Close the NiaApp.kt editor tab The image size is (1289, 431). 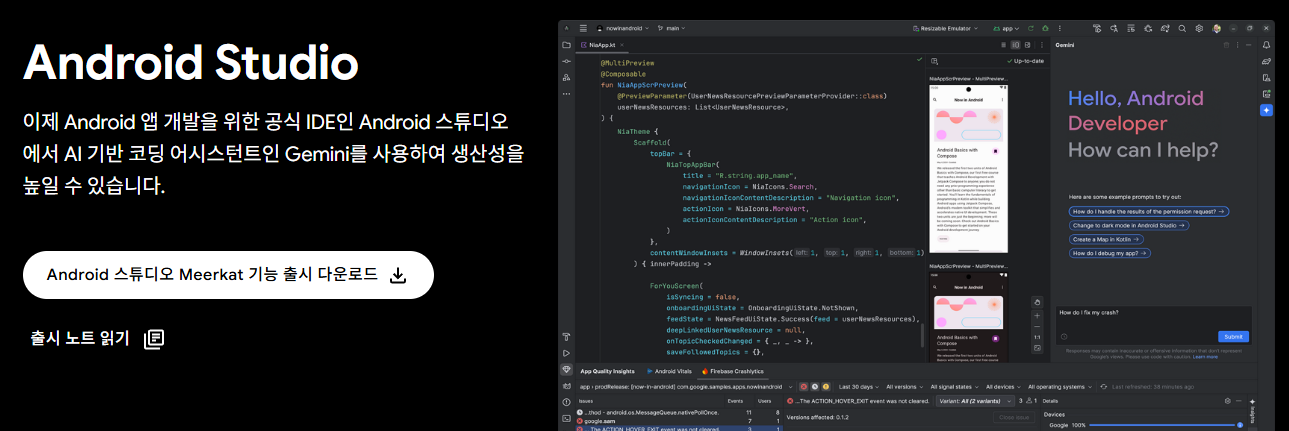tap(624, 45)
